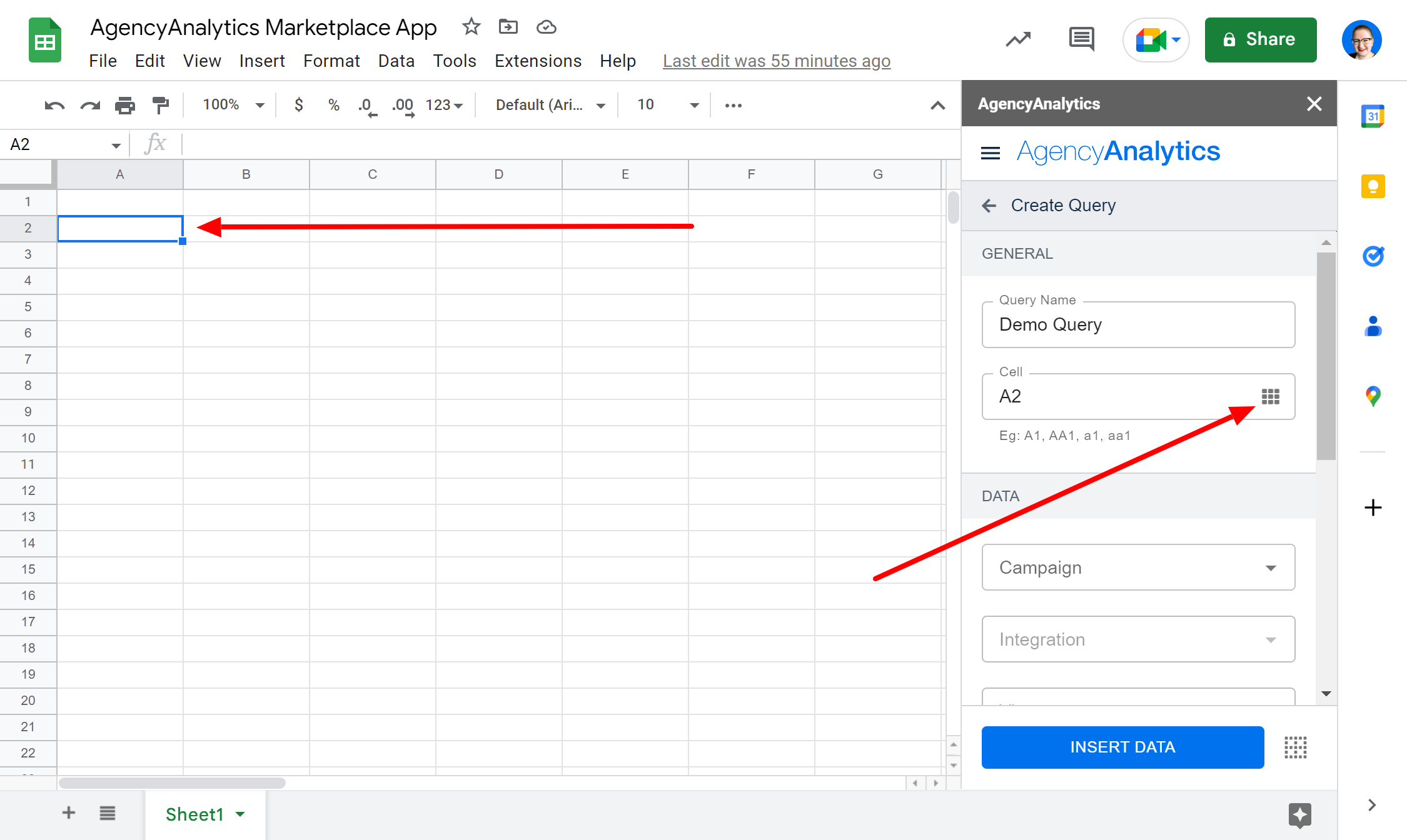
Task: Open the font size dropdown
Action: pos(667,105)
